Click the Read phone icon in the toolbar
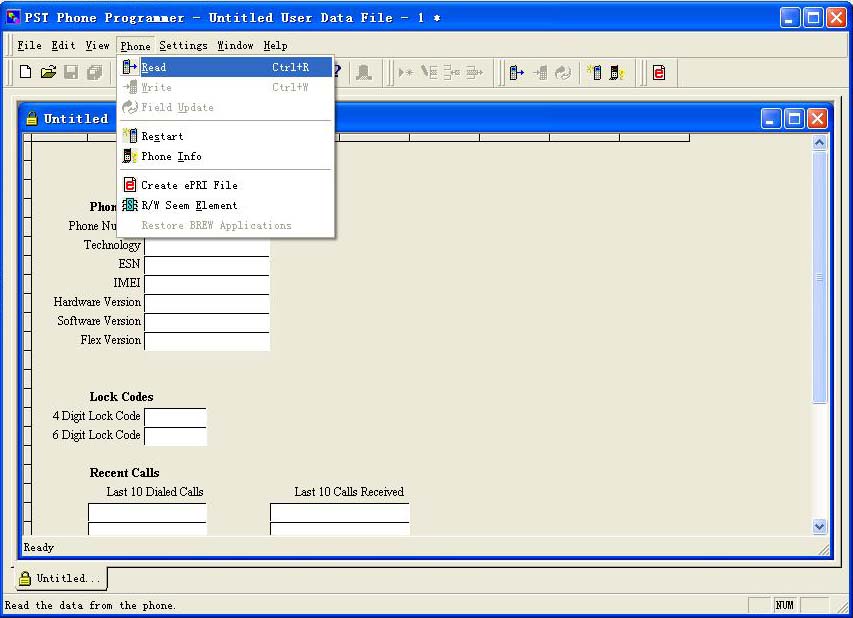853x618 pixels. click(516, 72)
